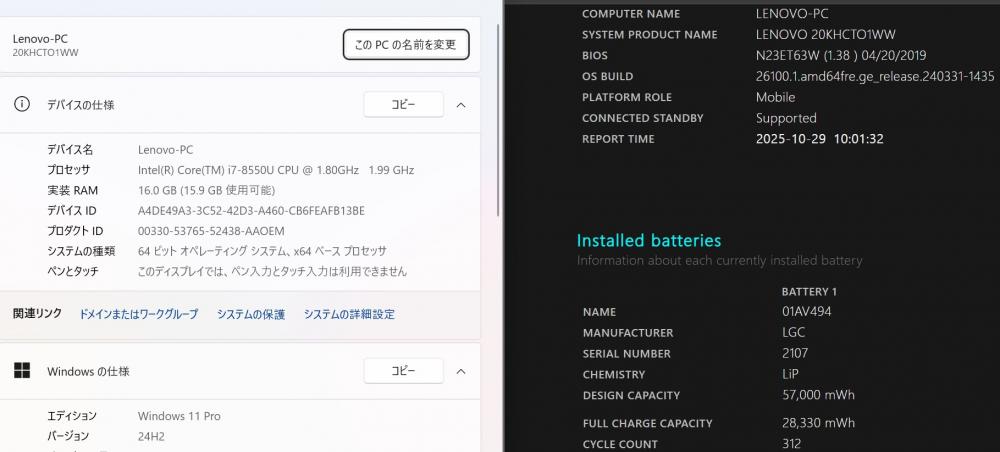Select the version value 24H2
This screenshot has width=1000, height=452.
point(150,437)
